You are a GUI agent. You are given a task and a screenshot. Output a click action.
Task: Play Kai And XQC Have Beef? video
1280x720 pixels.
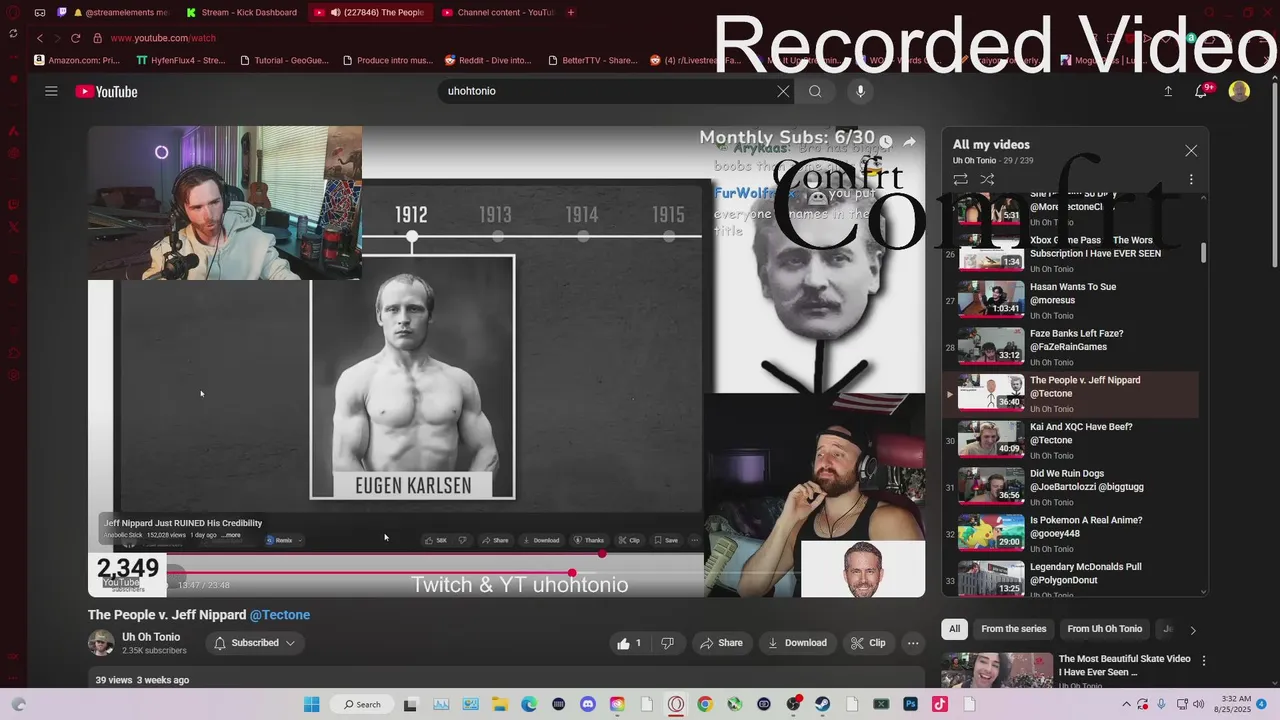coord(1070,440)
